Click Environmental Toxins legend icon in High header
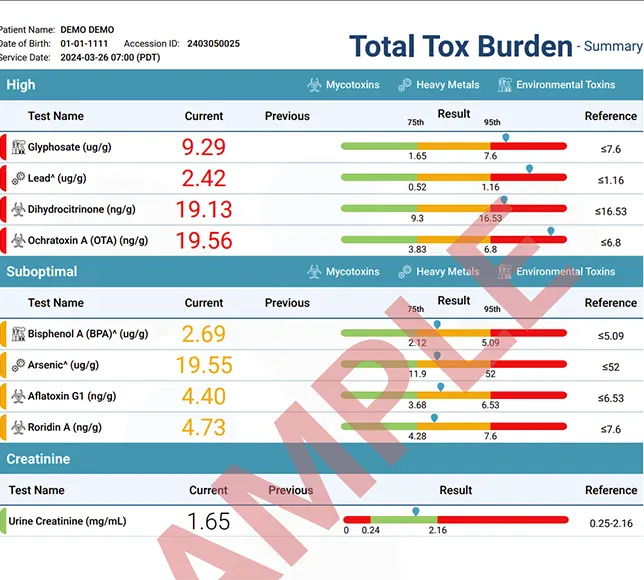 [506, 85]
